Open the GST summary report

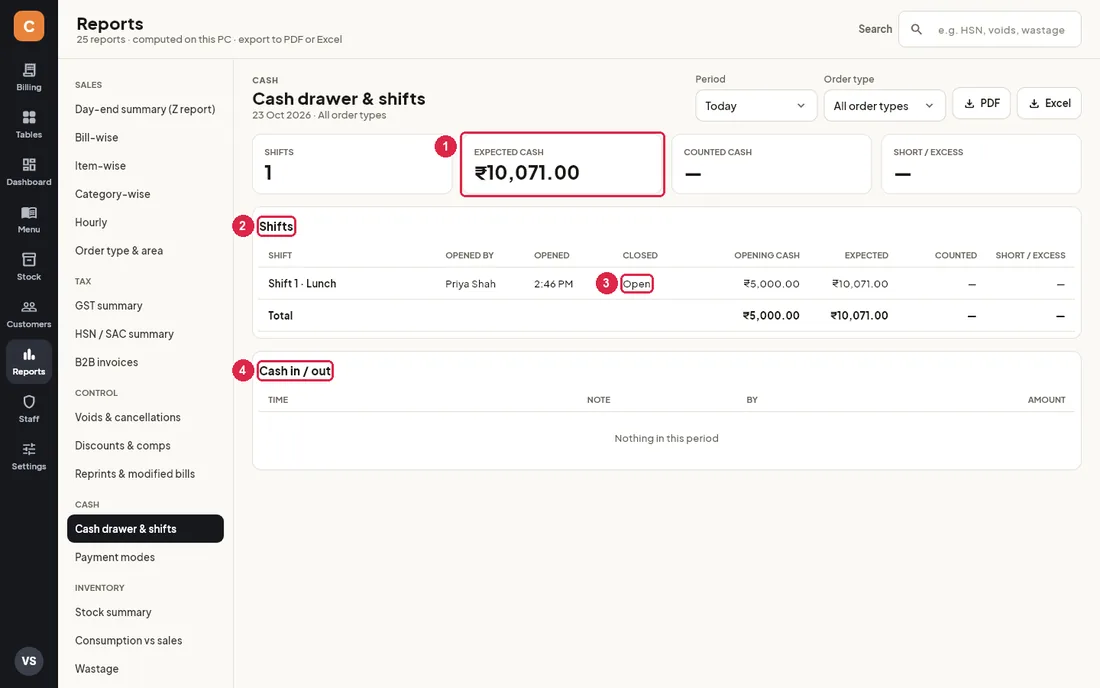point(145,306)
